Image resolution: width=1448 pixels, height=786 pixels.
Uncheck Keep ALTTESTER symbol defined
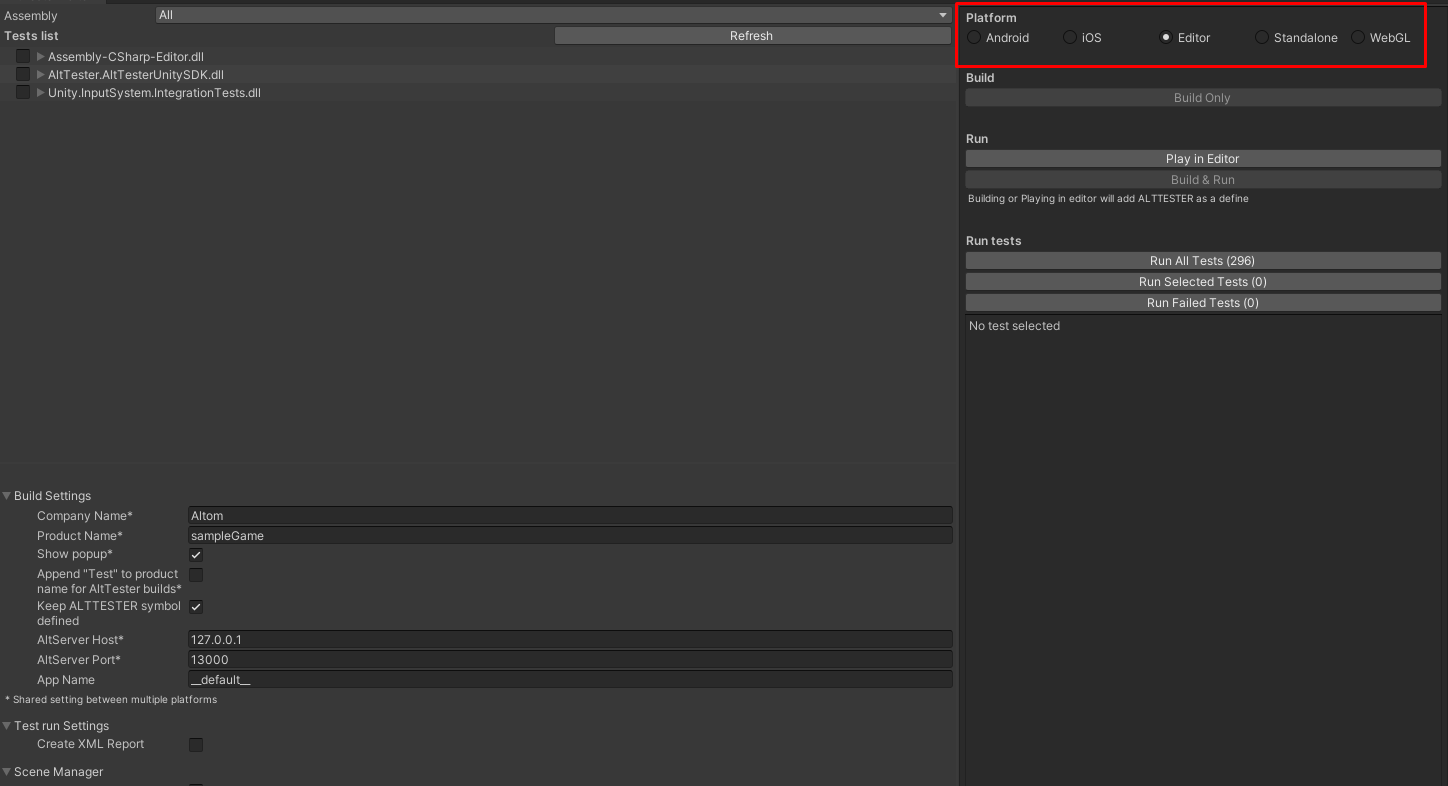(196, 606)
